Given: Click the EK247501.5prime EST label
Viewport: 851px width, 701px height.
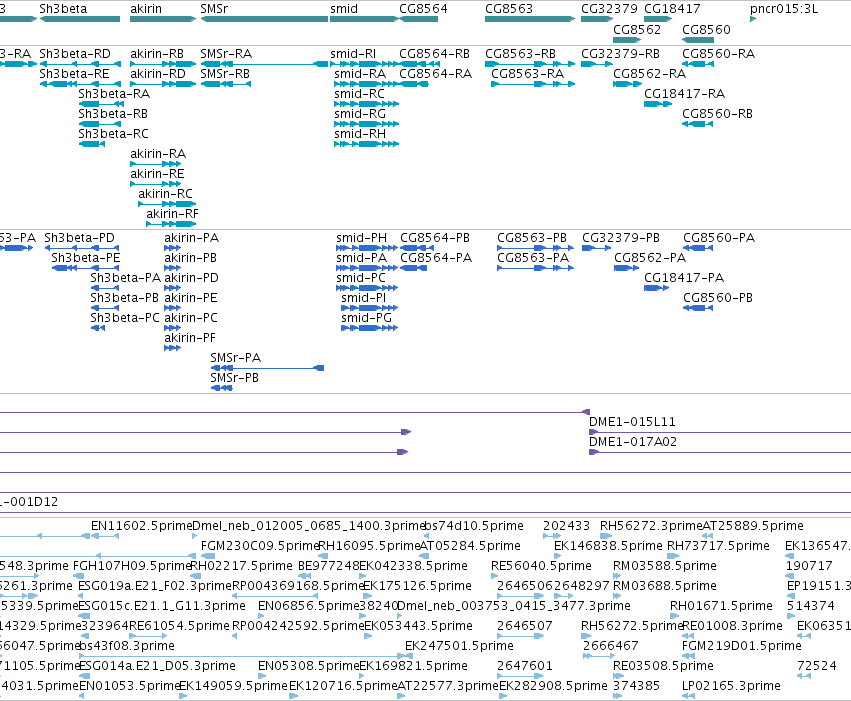Looking at the screenshot, I should (459, 646).
